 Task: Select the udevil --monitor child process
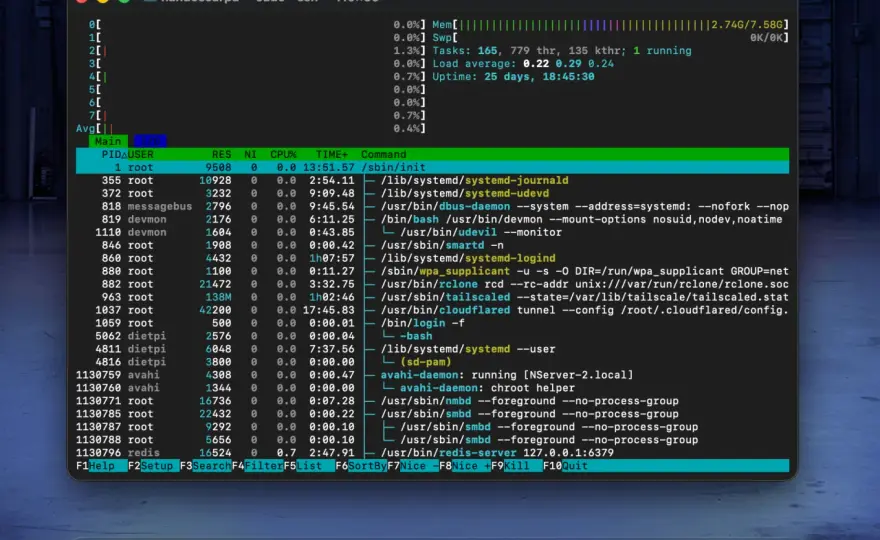point(432,232)
